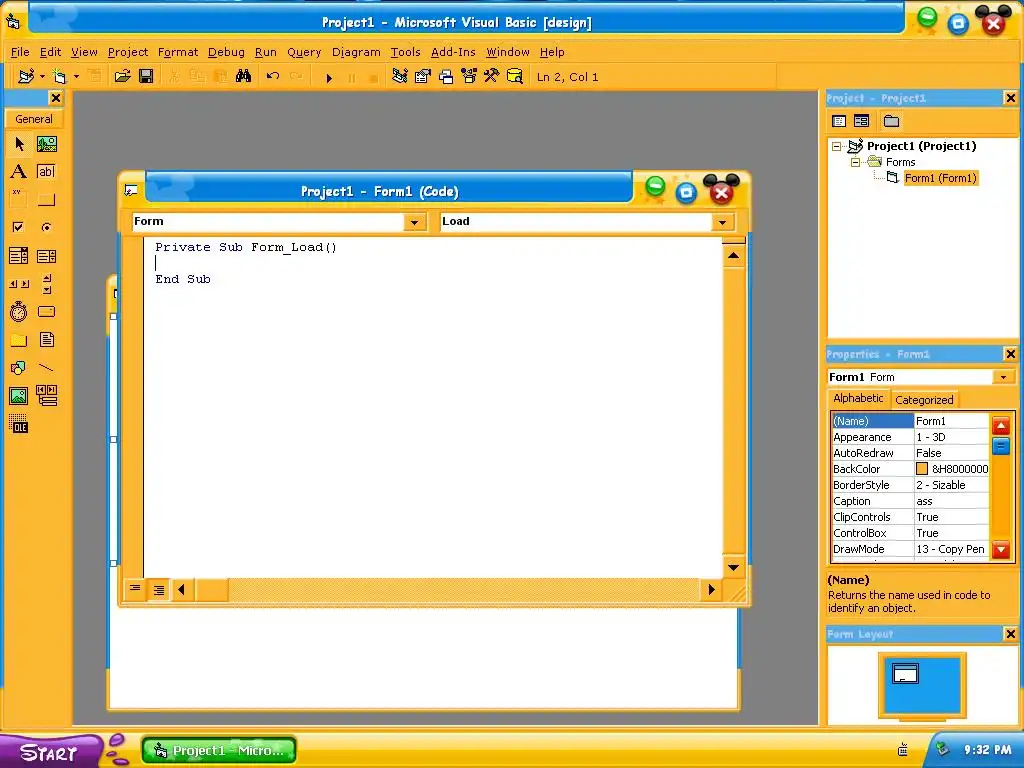Select the Frame control tool
The height and width of the screenshot is (768, 1024).
click(x=19, y=199)
